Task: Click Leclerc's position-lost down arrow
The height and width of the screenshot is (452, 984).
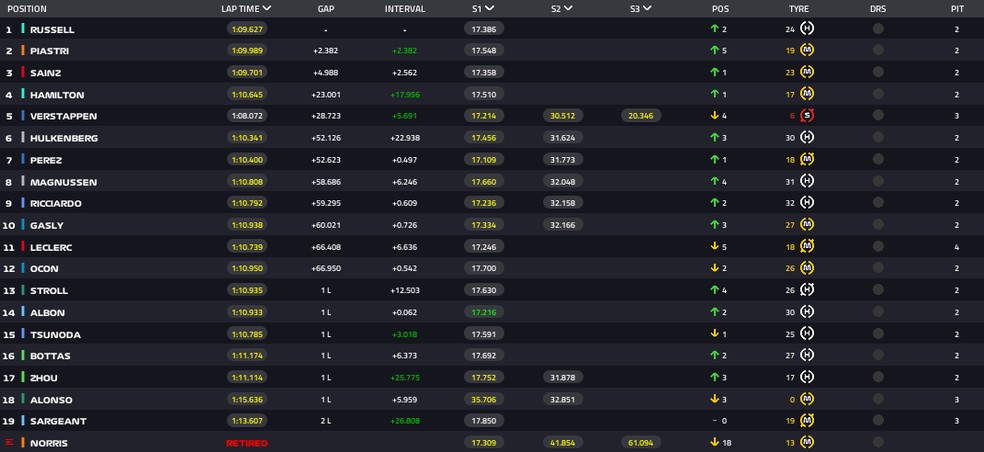Action: 714,247
